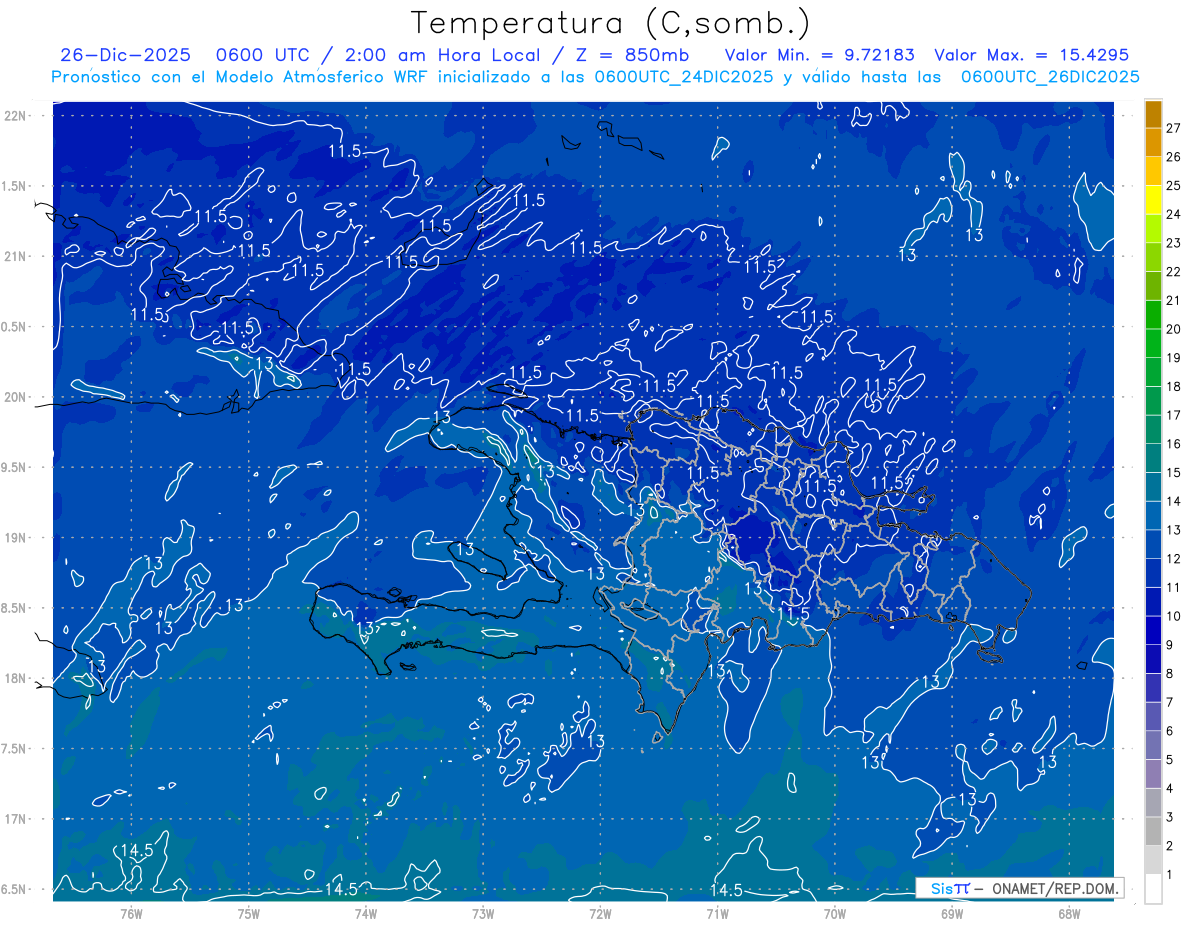1200x927 pixels.
Task: Pick the dark blue band between 9 and 10
Action: [x=1153, y=630]
